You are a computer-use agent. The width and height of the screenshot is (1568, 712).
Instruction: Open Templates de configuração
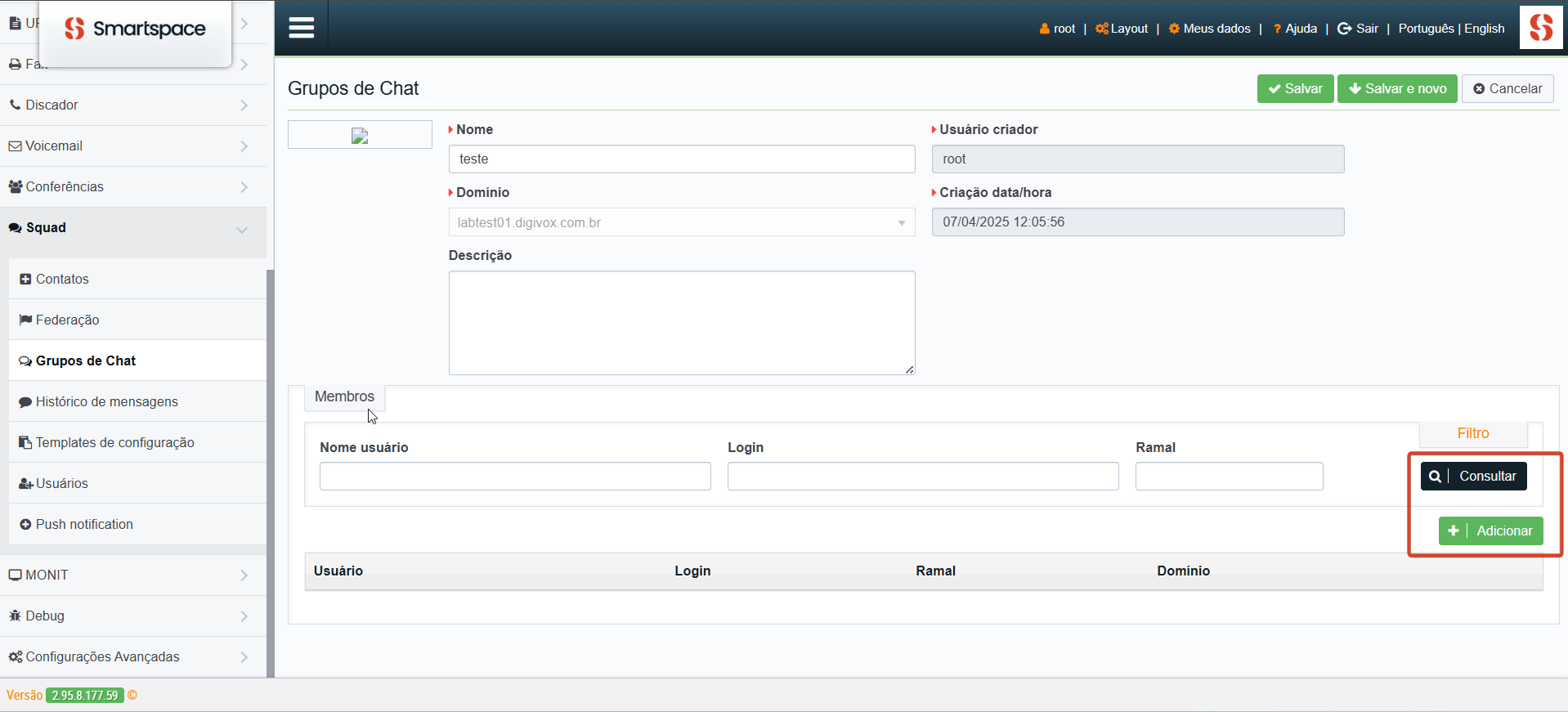(x=137, y=442)
